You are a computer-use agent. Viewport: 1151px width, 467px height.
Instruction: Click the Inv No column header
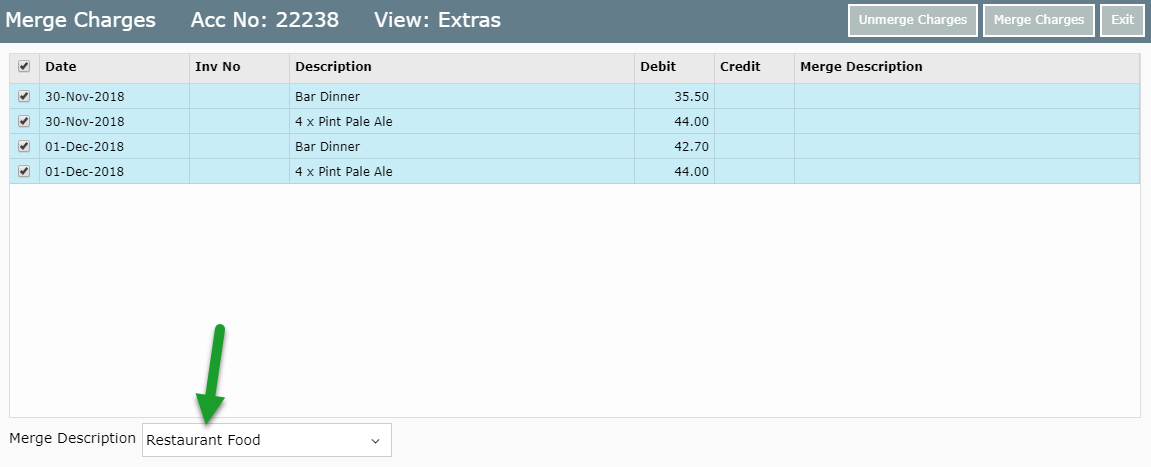[x=218, y=67]
